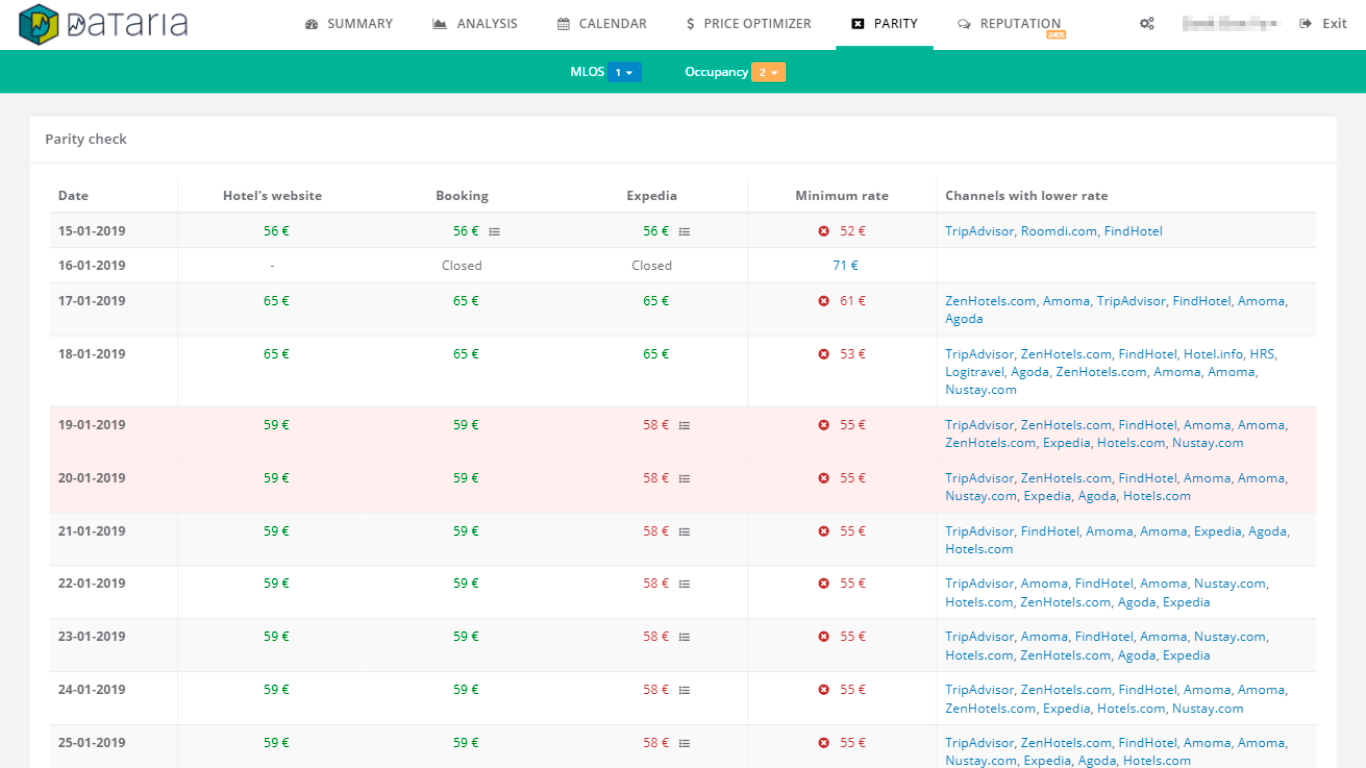Image resolution: width=1366 pixels, height=768 pixels.
Task: Click the 17-01-2019 date cell
Action: click(92, 301)
